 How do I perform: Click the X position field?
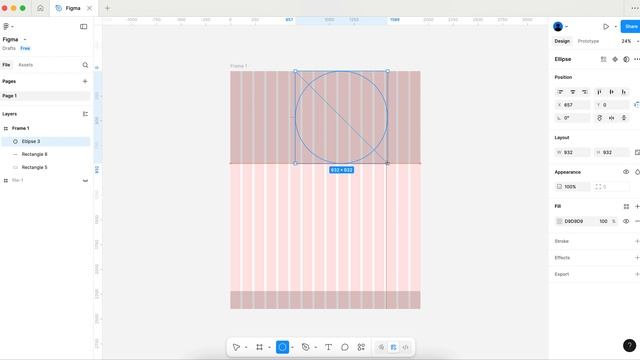tap(573, 105)
